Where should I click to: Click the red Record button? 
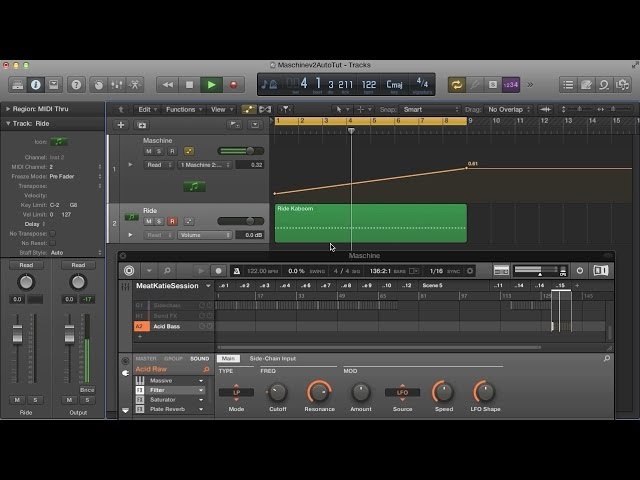[233, 84]
